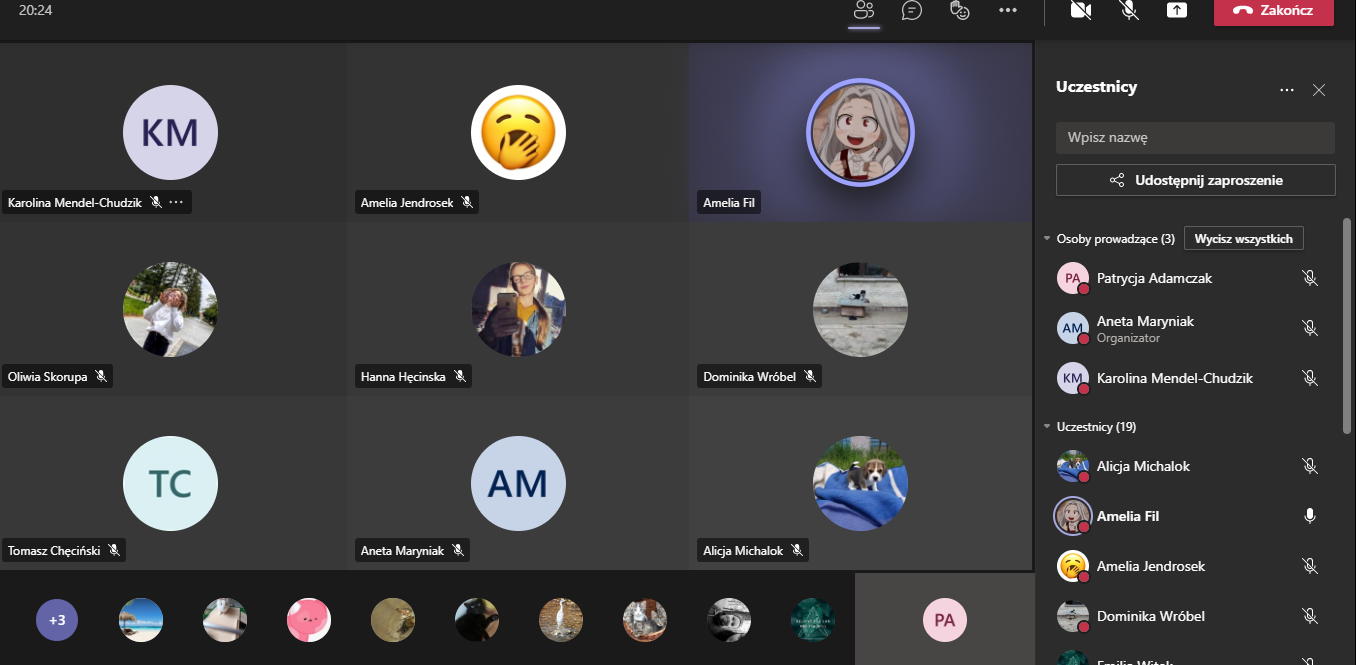
Task: Focus the Wpisz nazwę search field
Action: [x=1195, y=138]
